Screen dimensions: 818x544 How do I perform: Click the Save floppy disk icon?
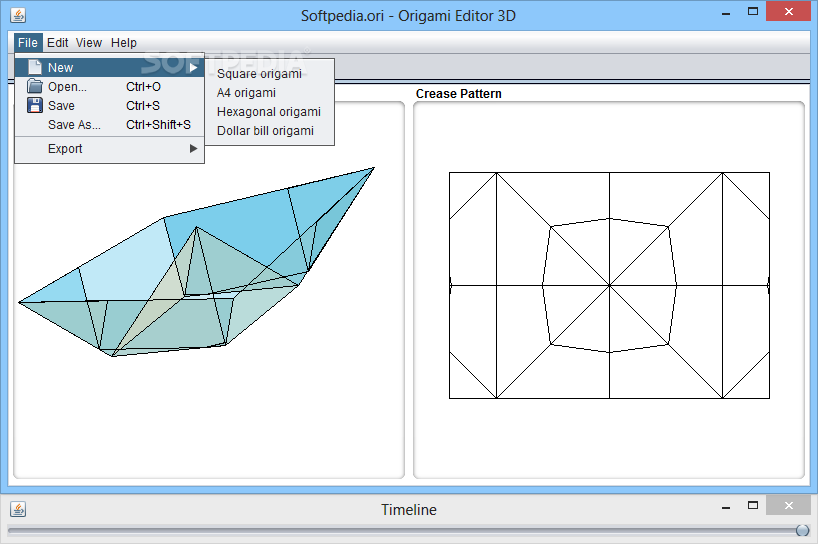pos(34,105)
